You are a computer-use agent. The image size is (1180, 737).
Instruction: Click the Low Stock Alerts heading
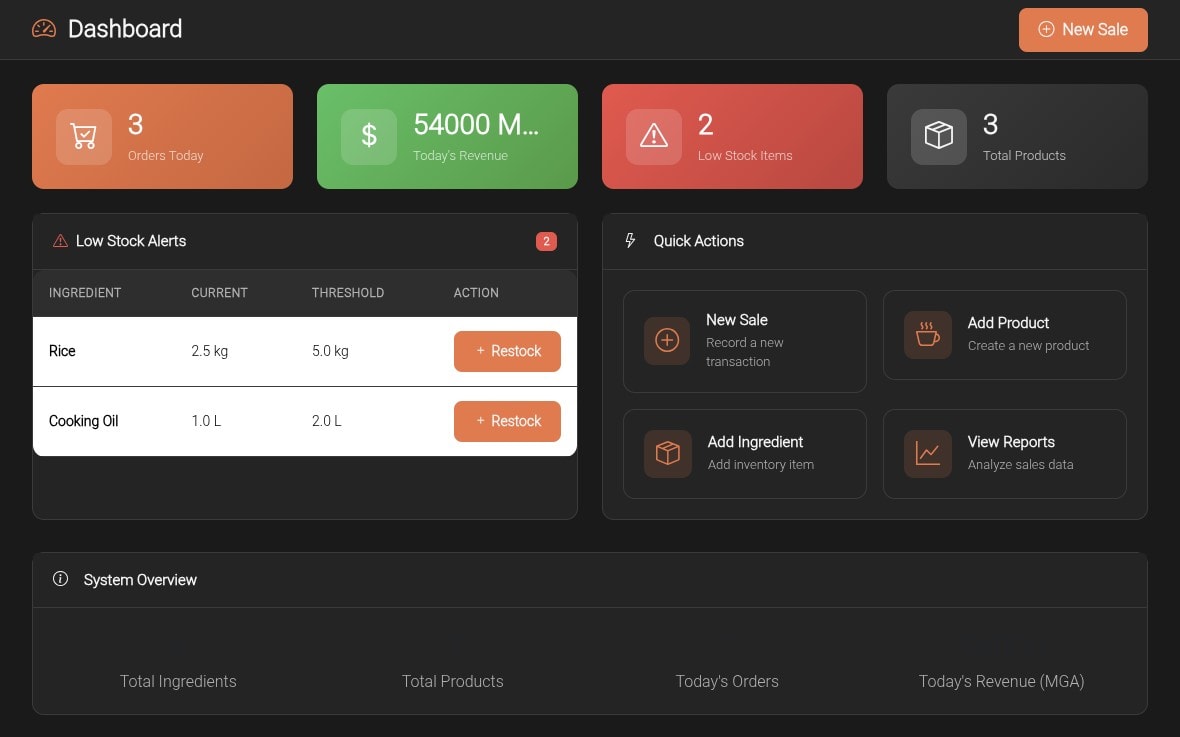click(x=131, y=241)
